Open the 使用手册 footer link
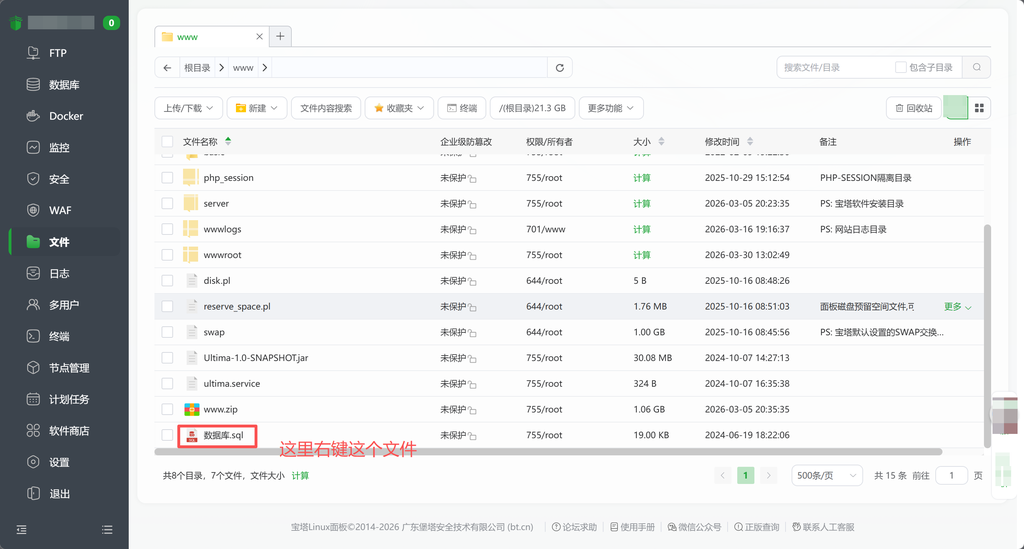The width and height of the screenshot is (1024, 549). (x=632, y=527)
